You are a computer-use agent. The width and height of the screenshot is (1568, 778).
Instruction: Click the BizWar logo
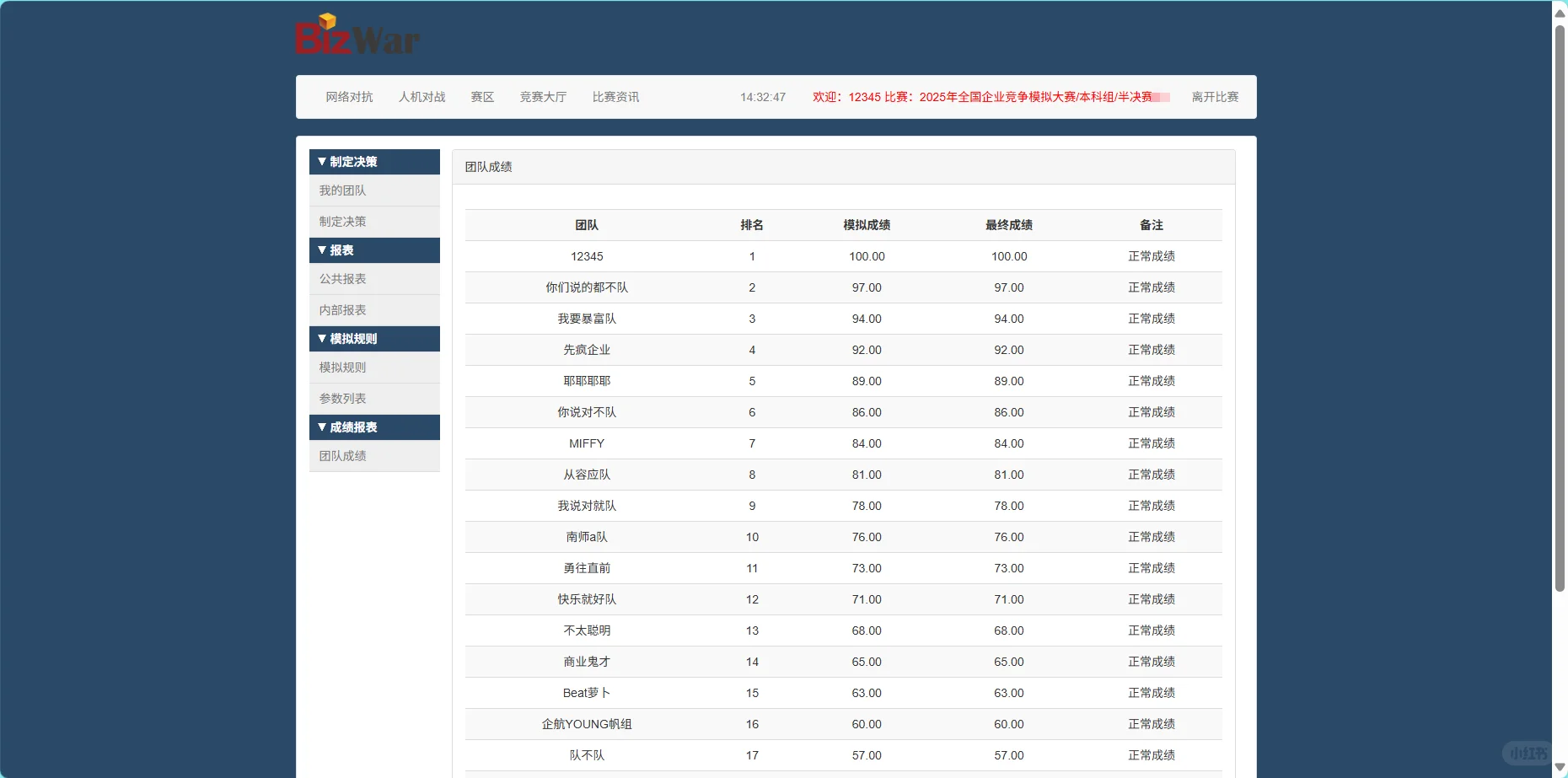tap(357, 35)
